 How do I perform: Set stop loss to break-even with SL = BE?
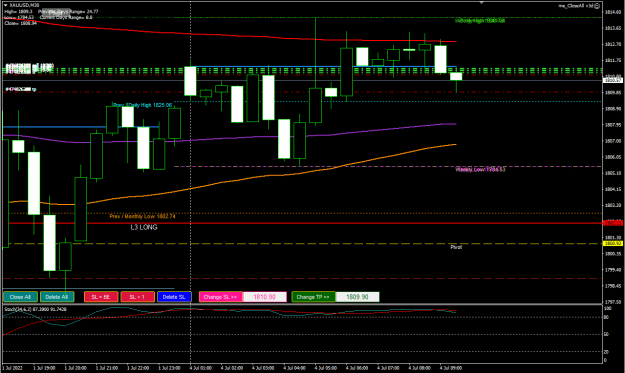point(101,297)
